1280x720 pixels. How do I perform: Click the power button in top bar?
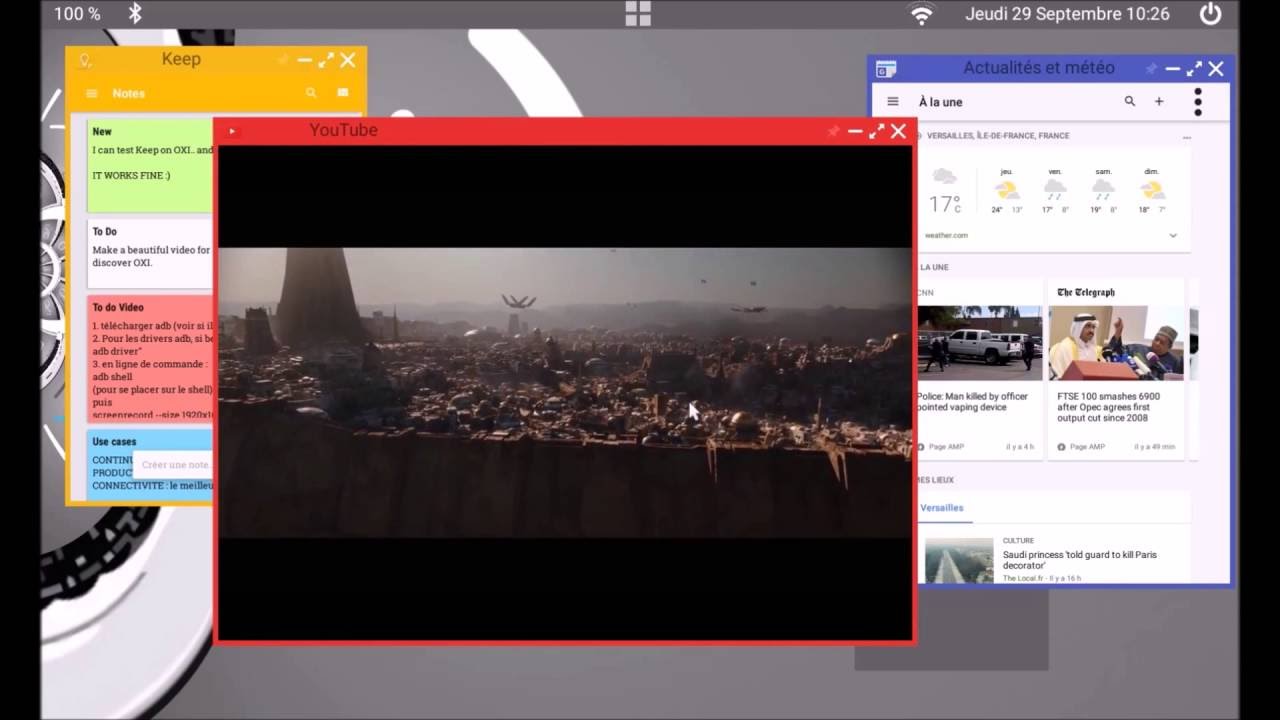[x=1211, y=14]
